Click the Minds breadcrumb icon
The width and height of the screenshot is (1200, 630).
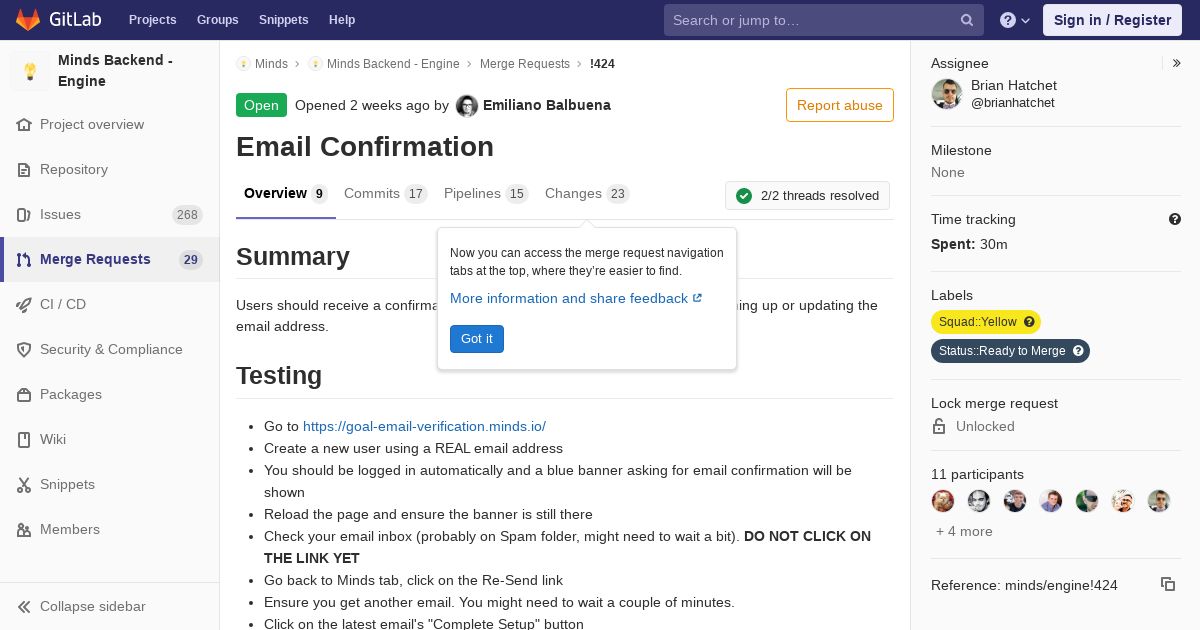pyautogui.click(x=243, y=64)
